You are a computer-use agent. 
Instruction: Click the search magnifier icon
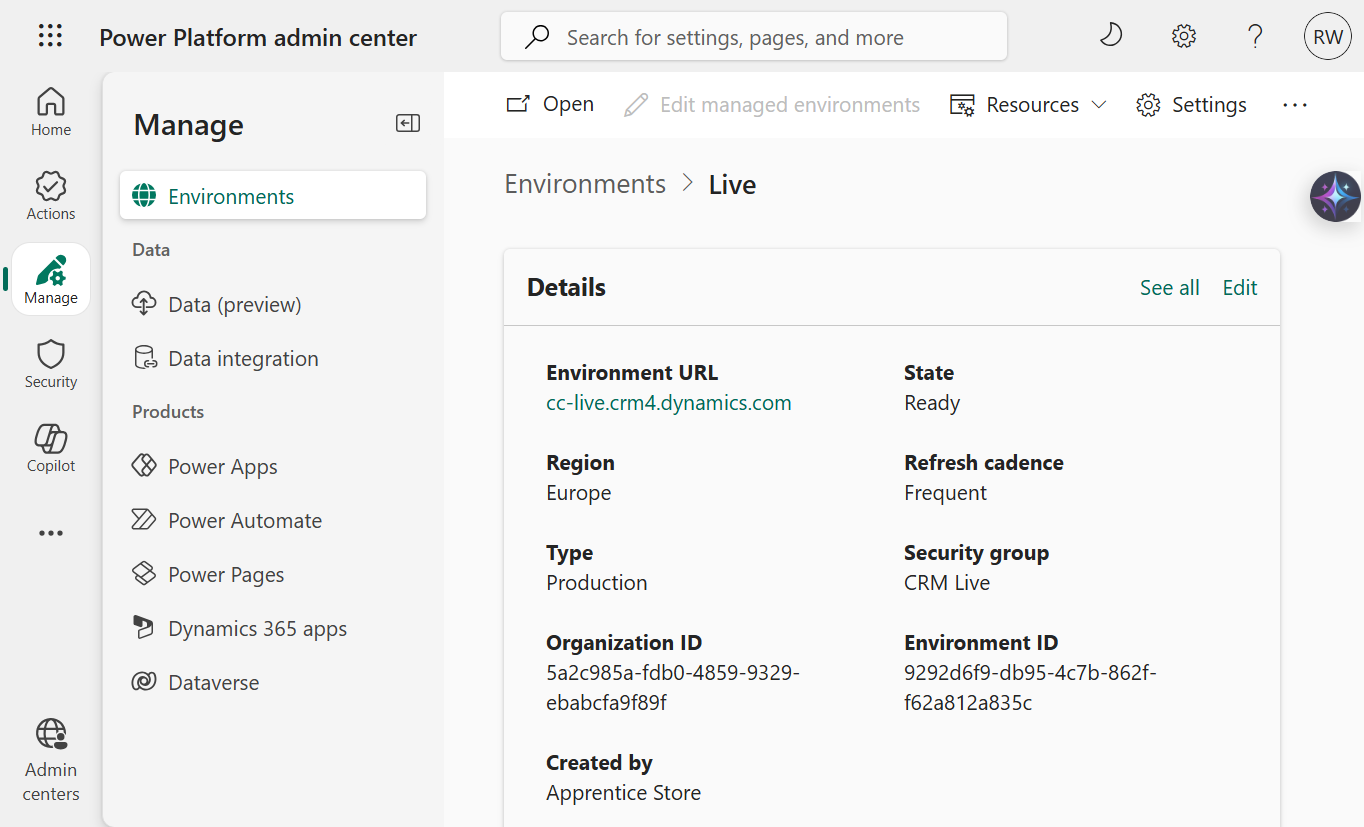(537, 37)
